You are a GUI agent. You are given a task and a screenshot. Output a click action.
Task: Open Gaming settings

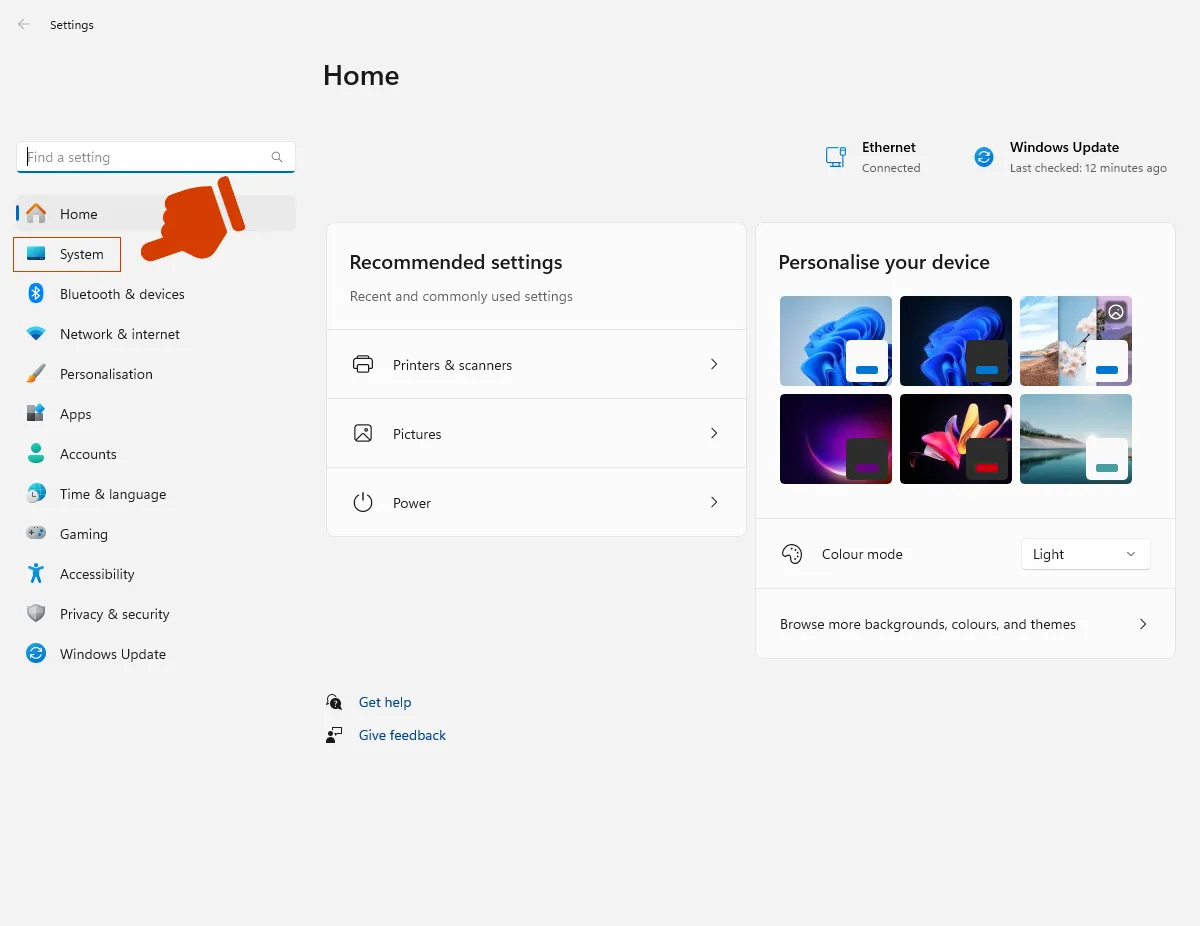(x=156, y=533)
